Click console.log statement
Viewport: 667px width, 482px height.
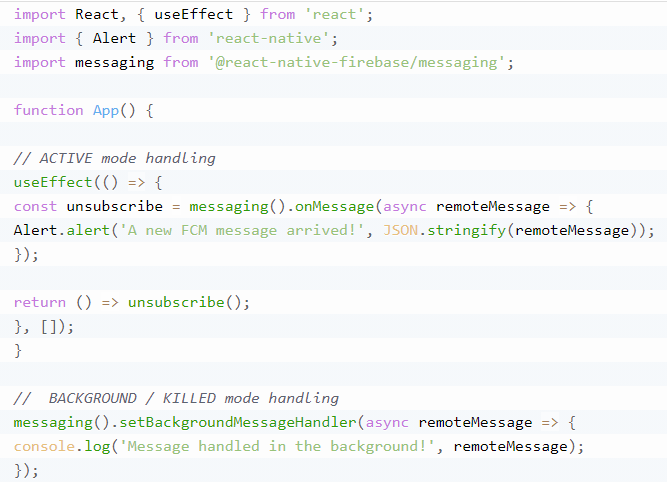(x=299, y=446)
